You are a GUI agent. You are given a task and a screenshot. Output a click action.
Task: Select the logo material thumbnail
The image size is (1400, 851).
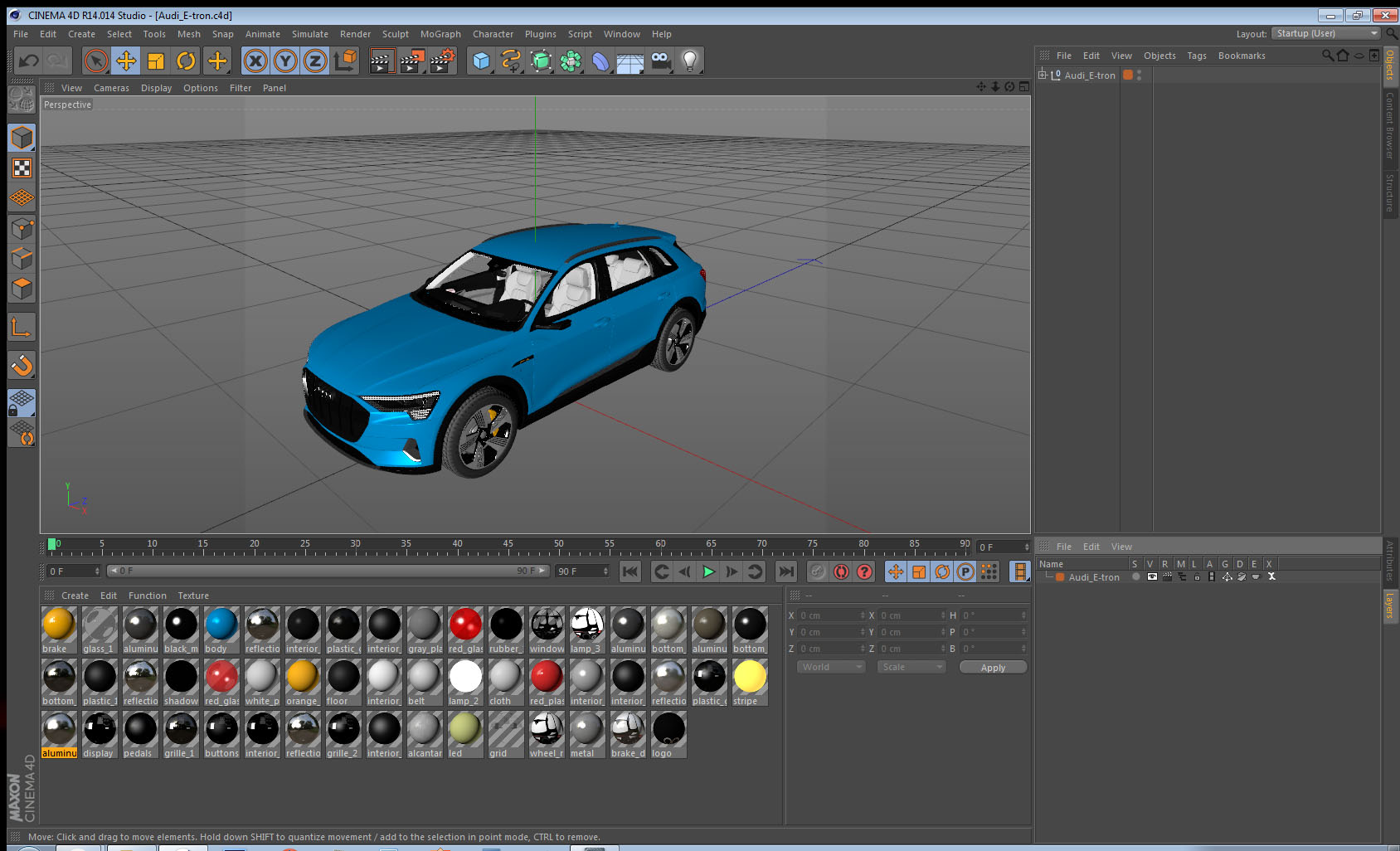[x=668, y=734]
